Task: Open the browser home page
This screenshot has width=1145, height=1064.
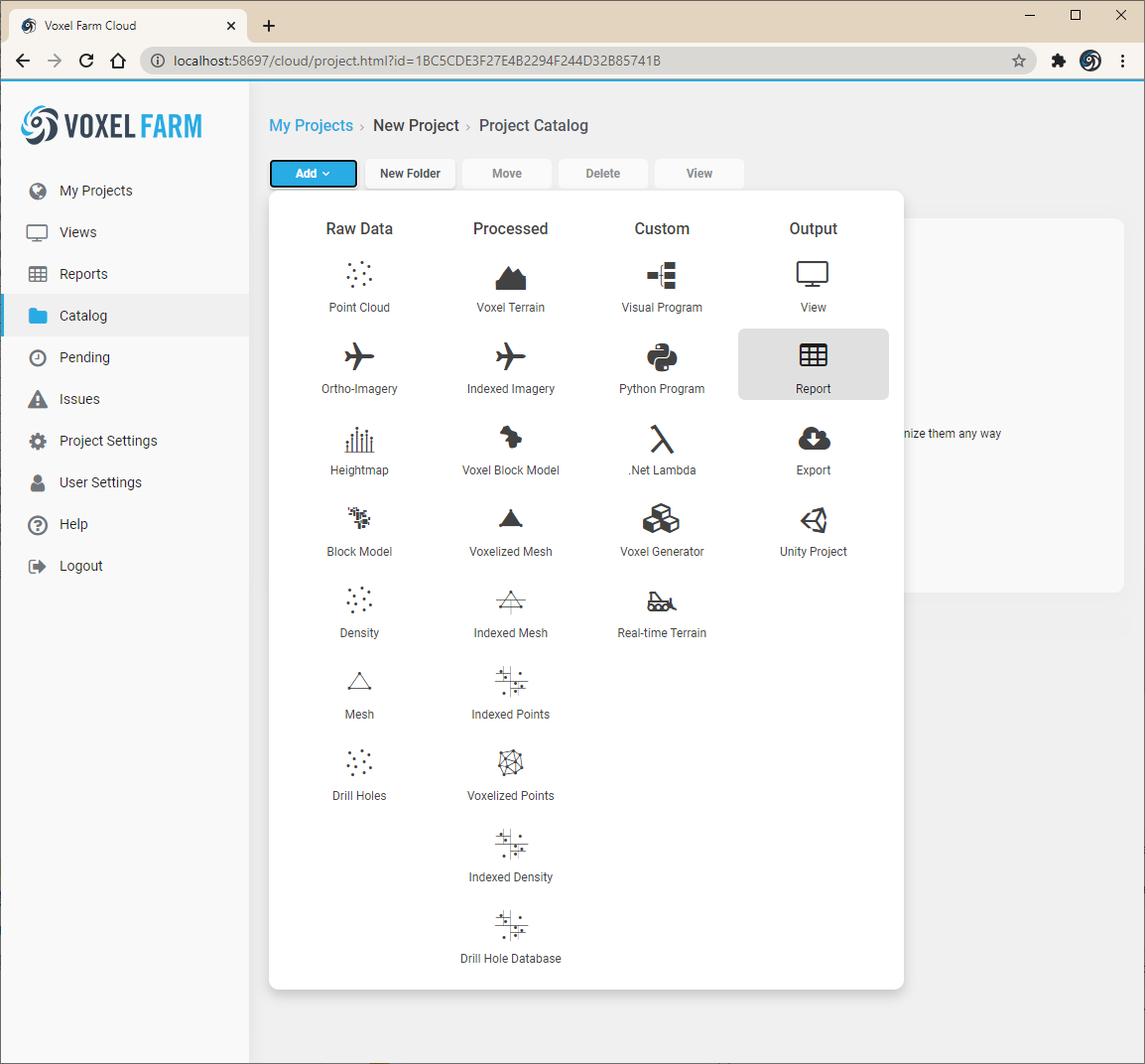Action: click(x=117, y=61)
